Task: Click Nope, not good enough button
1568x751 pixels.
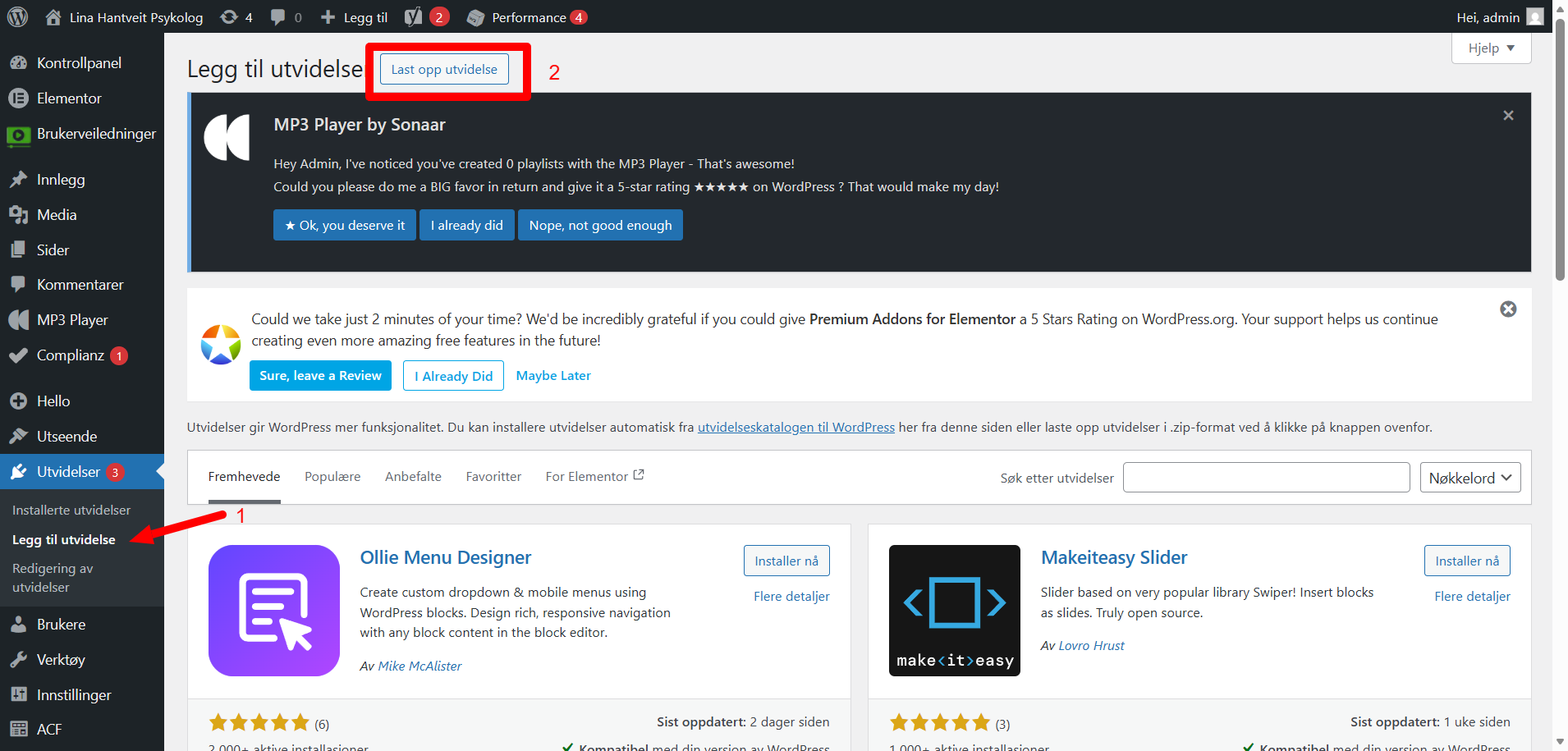Action: tap(600, 225)
